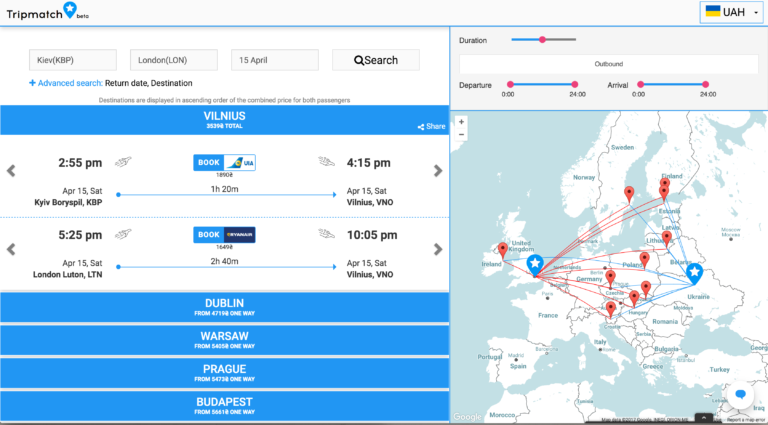Click landing plane icon beside 4:15 pm
This screenshot has width=768, height=425.
click(326, 162)
